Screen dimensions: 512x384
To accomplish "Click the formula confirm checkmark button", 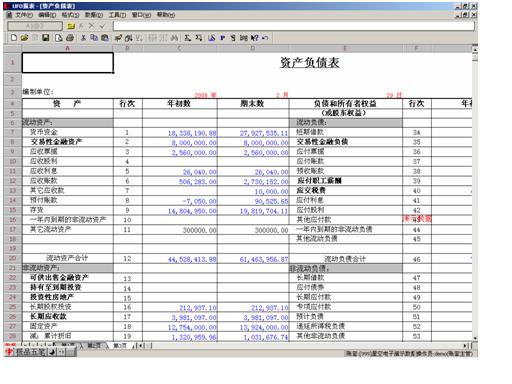I will [102, 26].
